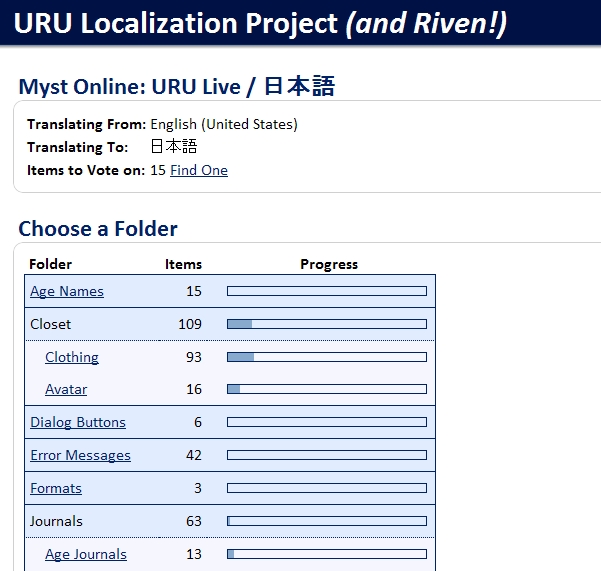Click the Folder column header

(51, 264)
